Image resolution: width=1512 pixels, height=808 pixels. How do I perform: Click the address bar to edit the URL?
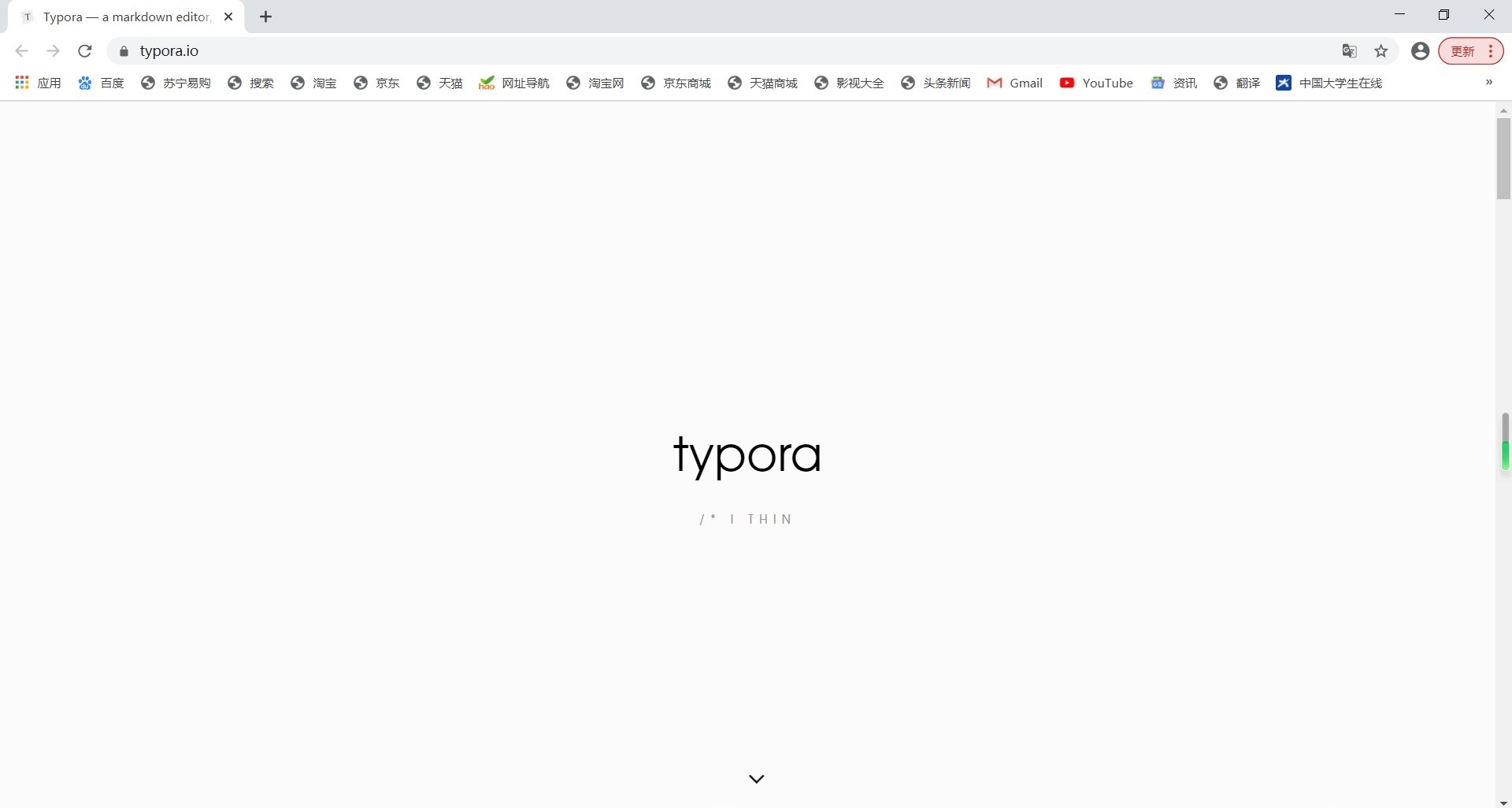[x=472, y=50]
